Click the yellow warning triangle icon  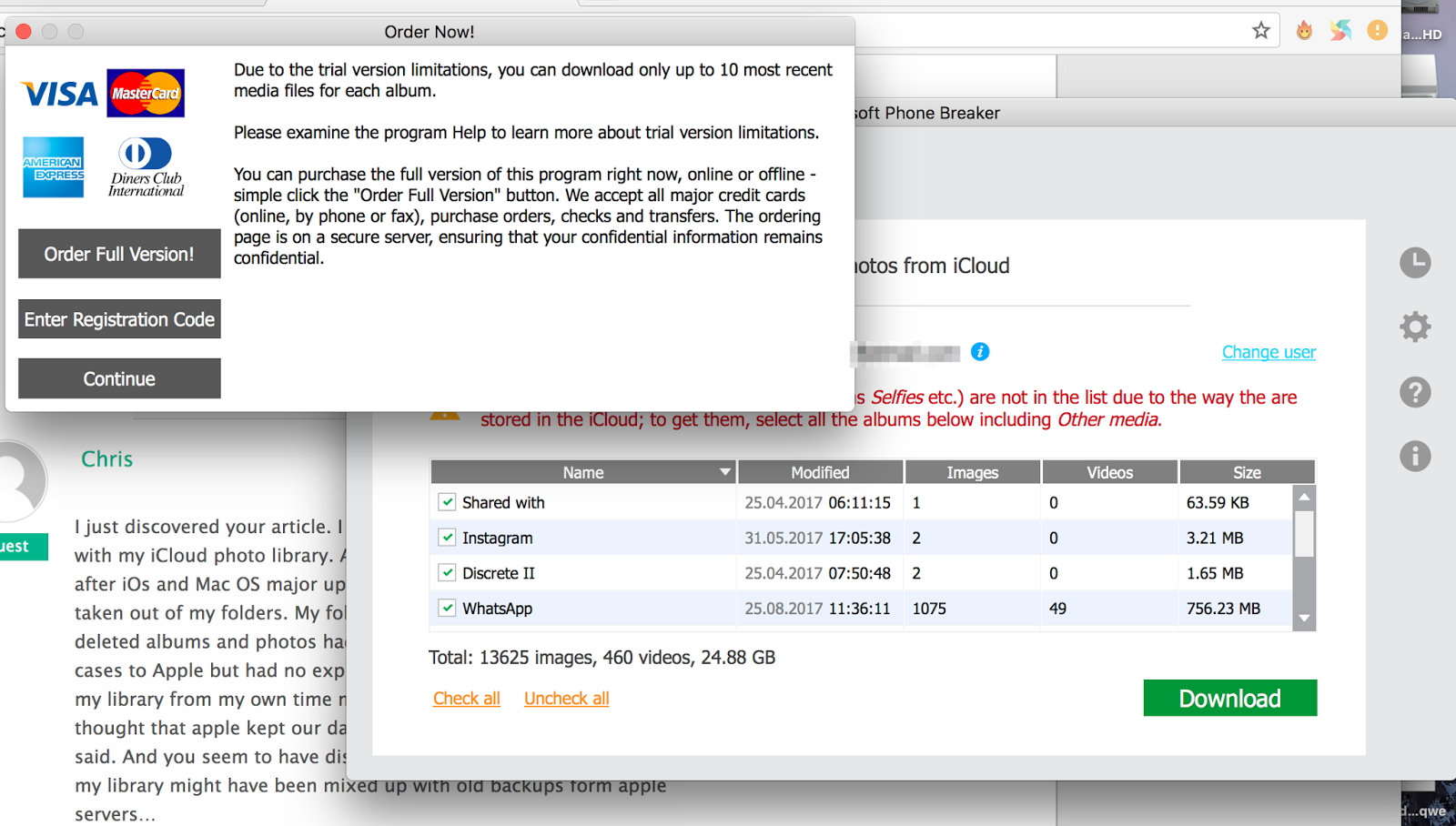click(444, 414)
